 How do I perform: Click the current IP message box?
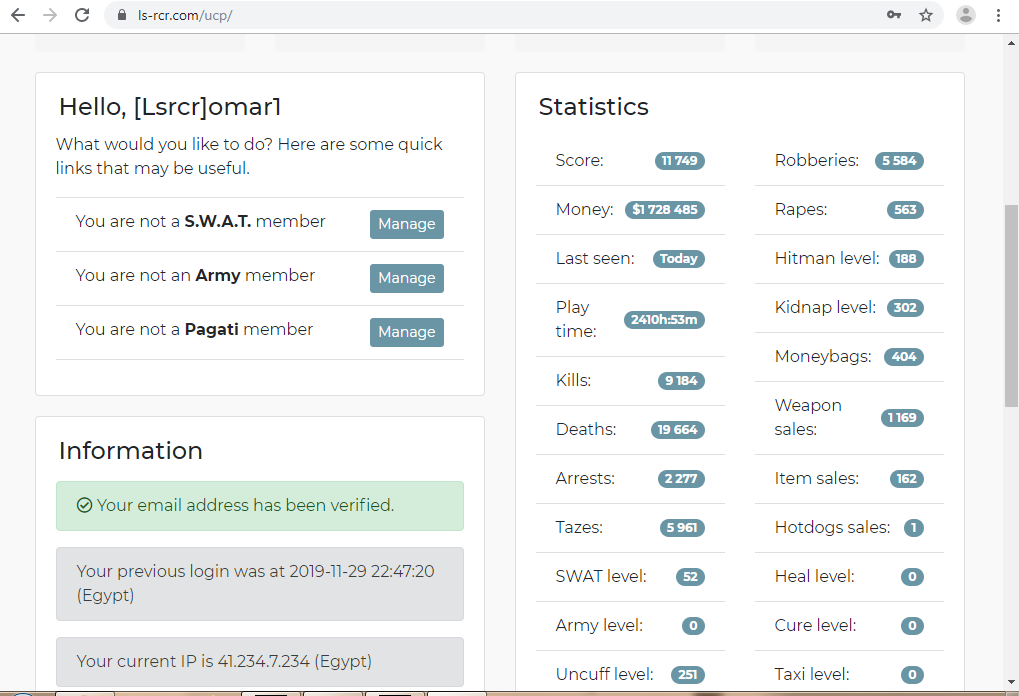pyautogui.click(x=260, y=662)
